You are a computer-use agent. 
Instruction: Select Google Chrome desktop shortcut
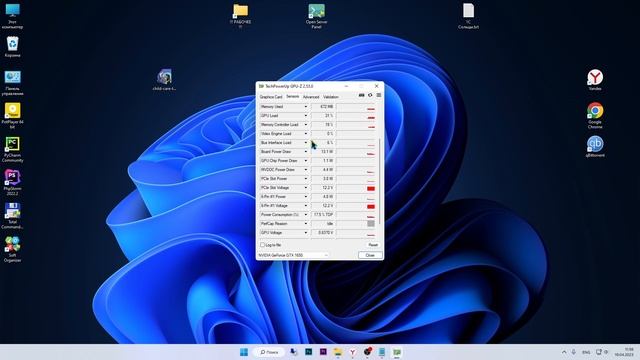[x=595, y=116]
